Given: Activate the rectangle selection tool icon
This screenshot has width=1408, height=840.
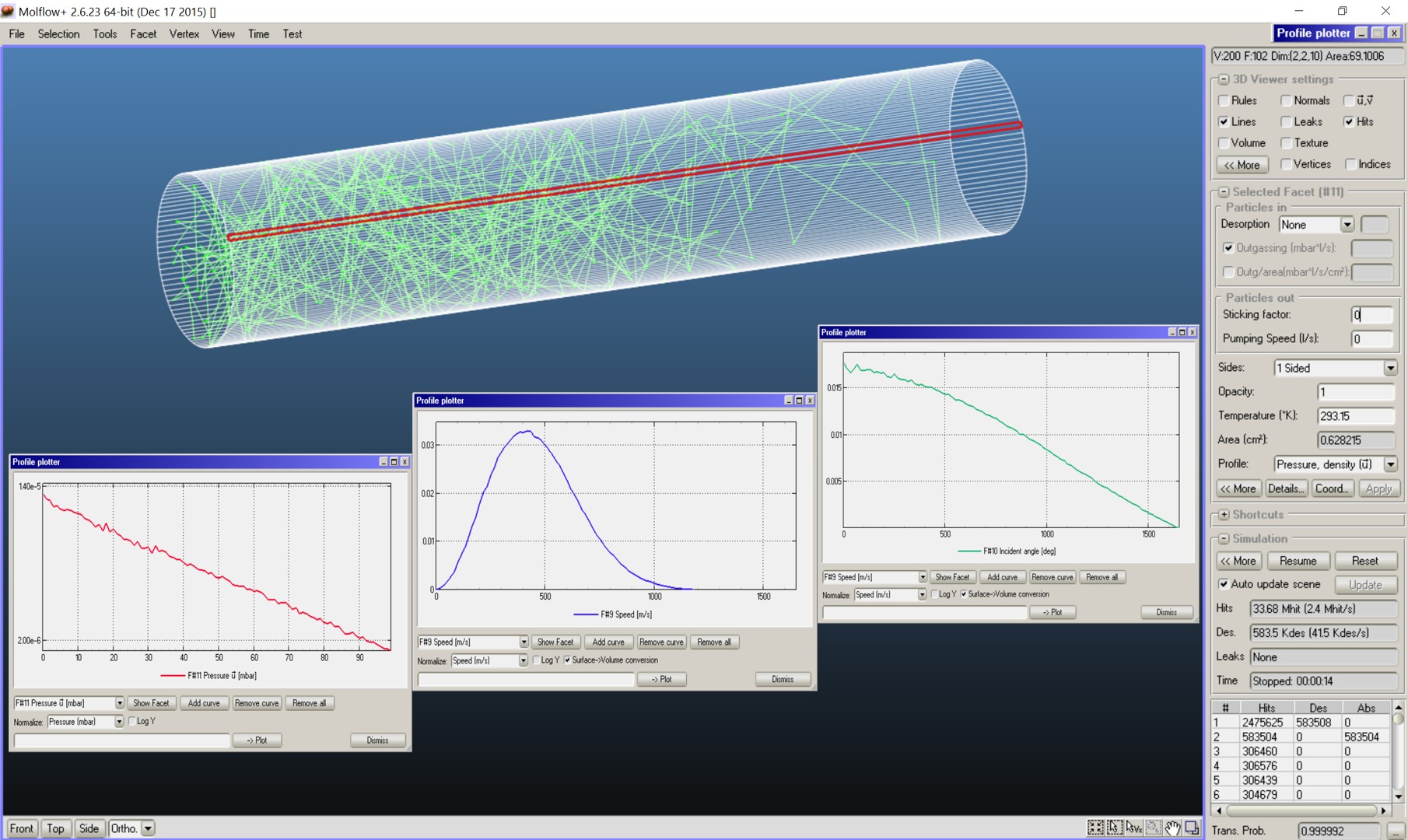Looking at the screenshot, I should [1114, 828].
